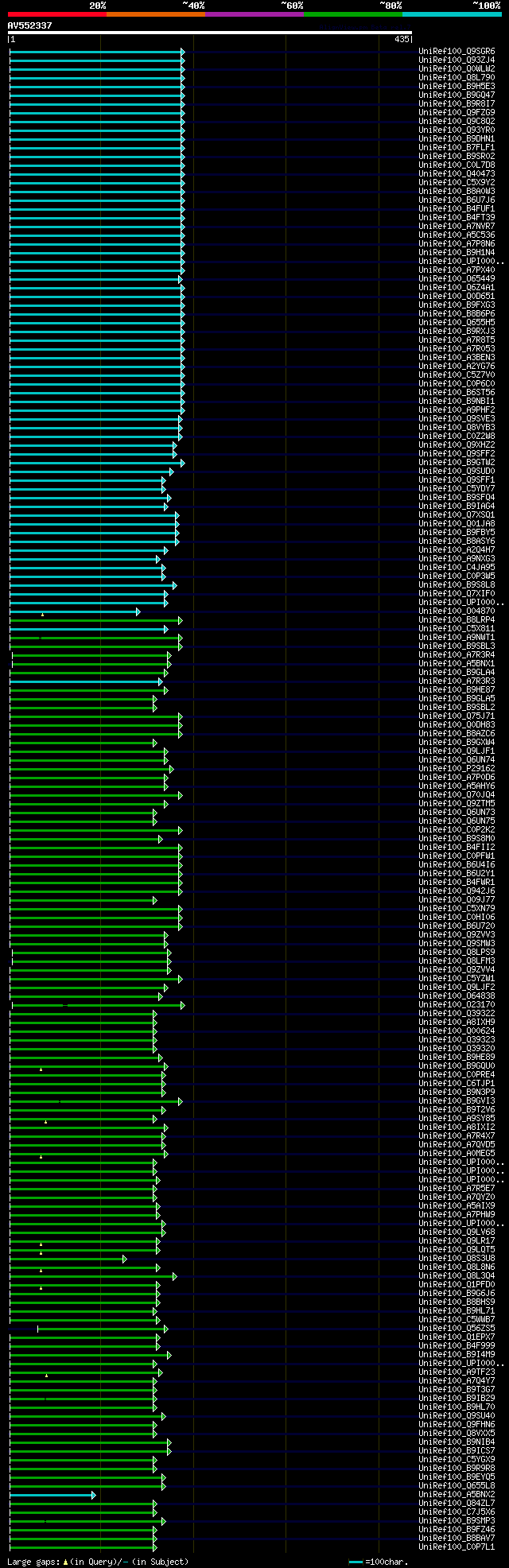Click the purple ~60% identity legend bar
Image resolution: width=509 pixels, height=1568 pixels.
[x=254, y=14]
